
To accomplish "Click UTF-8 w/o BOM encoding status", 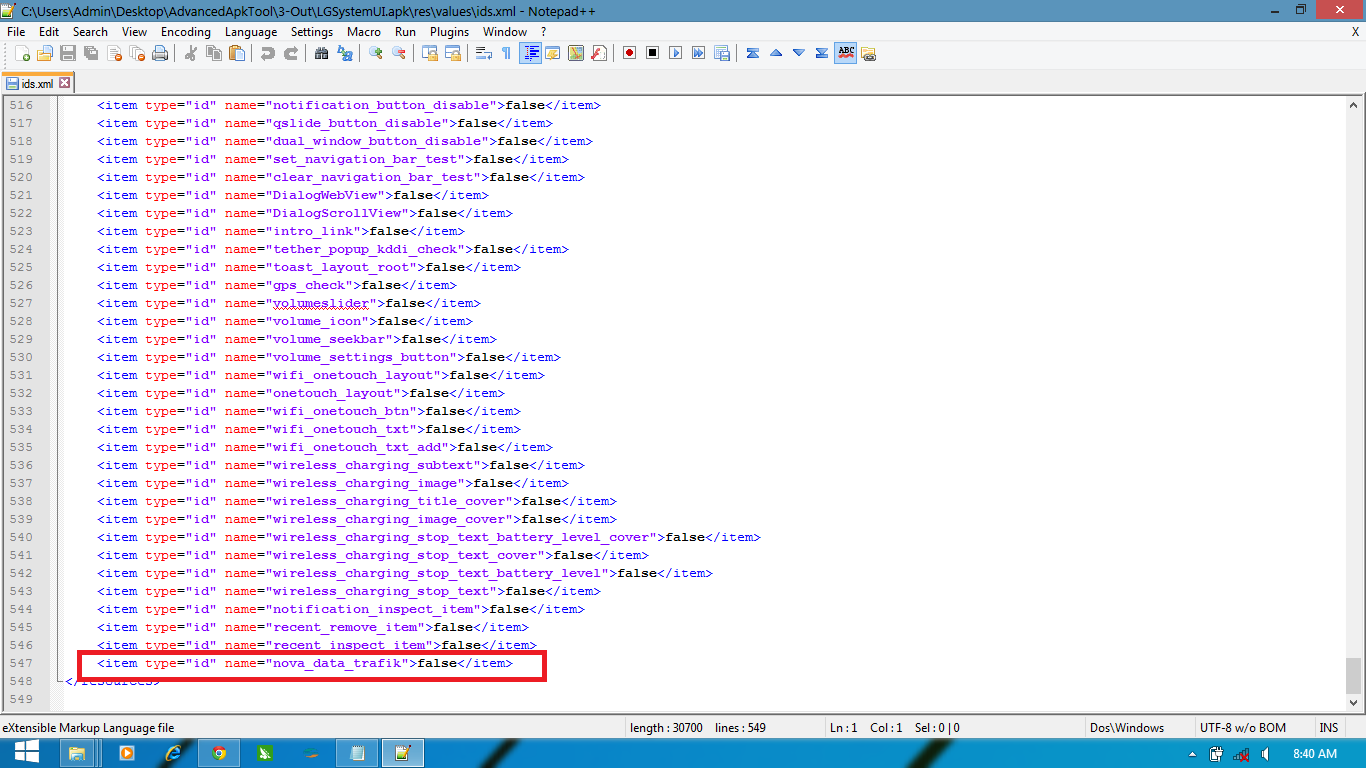I will (1242, 728).
